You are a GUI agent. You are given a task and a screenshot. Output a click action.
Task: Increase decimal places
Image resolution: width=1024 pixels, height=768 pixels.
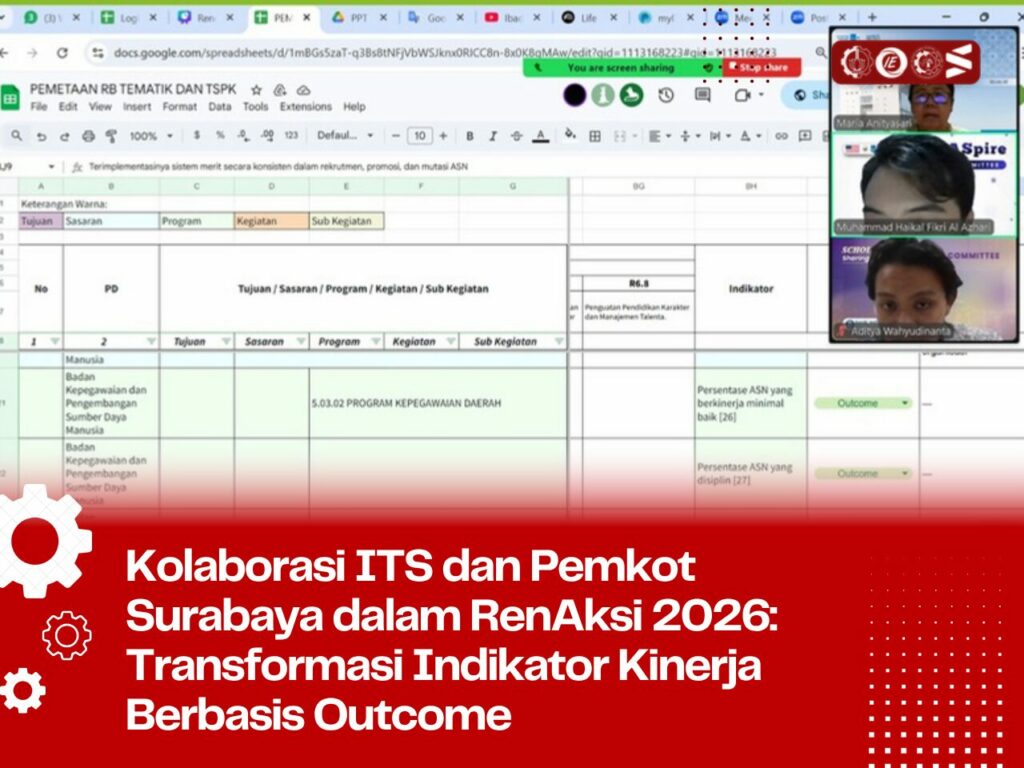point(267,136)
